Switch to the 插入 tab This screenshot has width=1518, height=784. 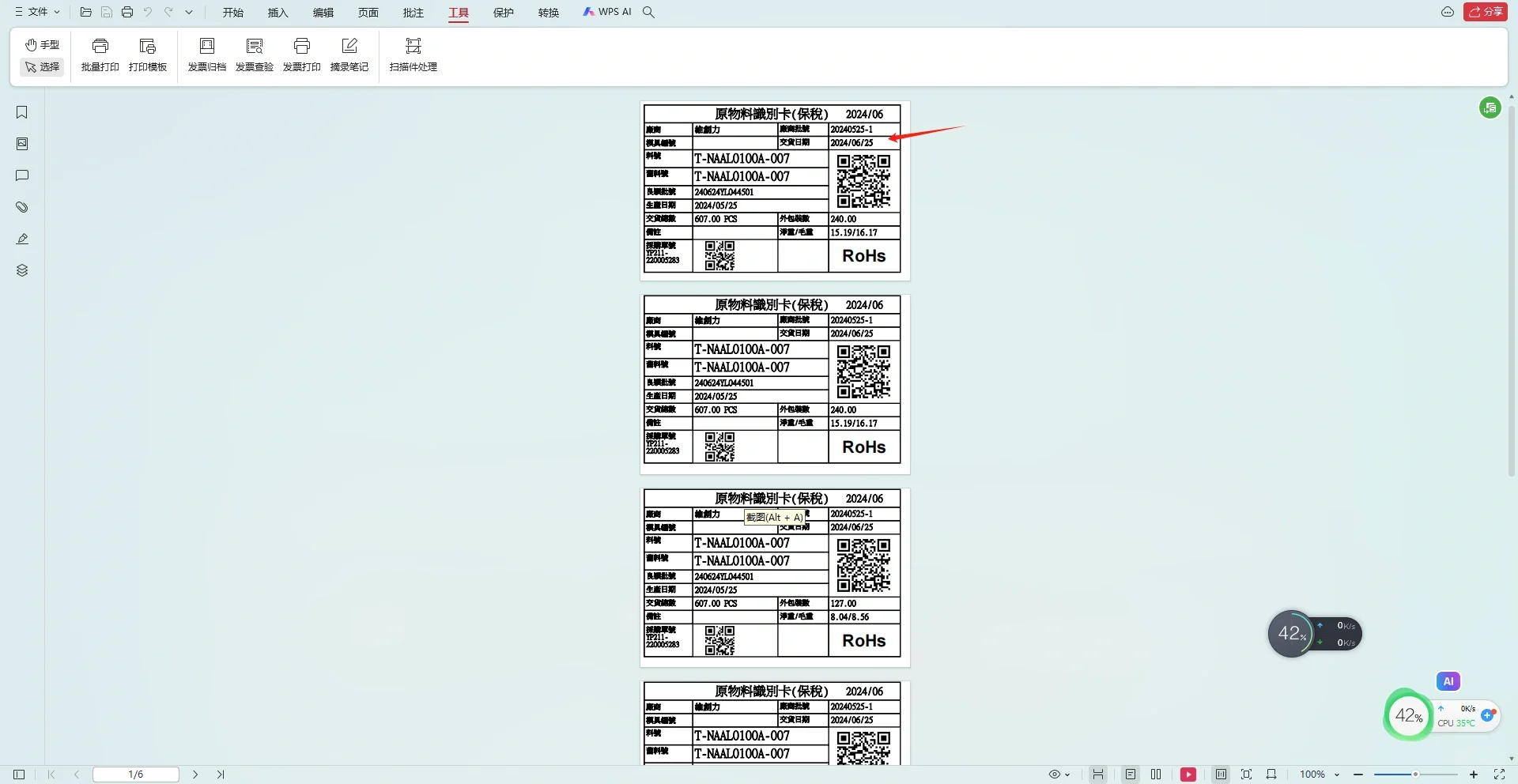(278, 13)
